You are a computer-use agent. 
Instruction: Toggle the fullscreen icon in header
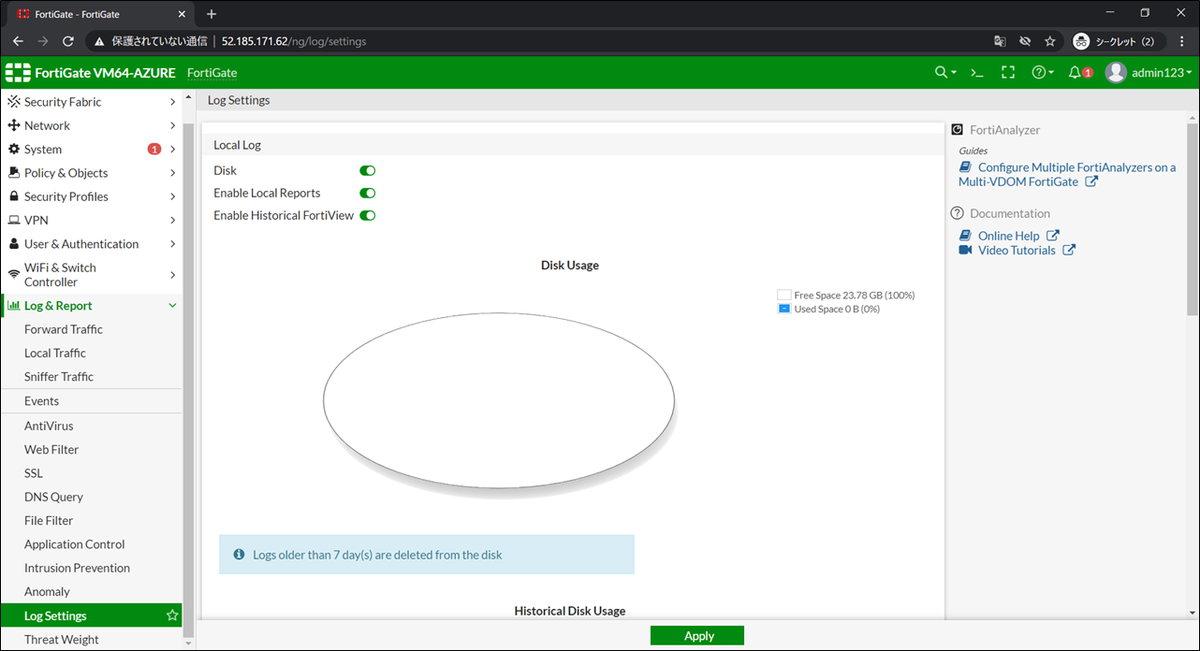pyautogui.click(x=1008, y=73)
